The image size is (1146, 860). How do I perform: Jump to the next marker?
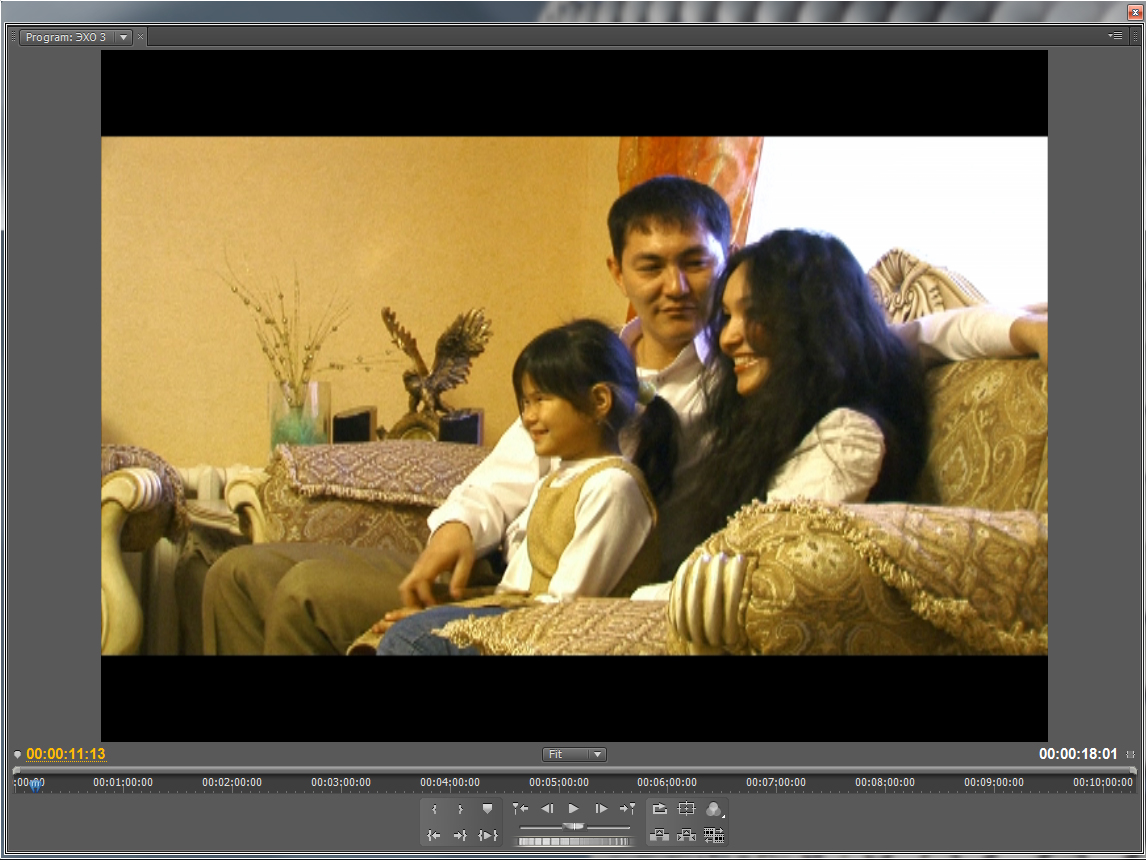pyautogui.click(x=627, y=809)
